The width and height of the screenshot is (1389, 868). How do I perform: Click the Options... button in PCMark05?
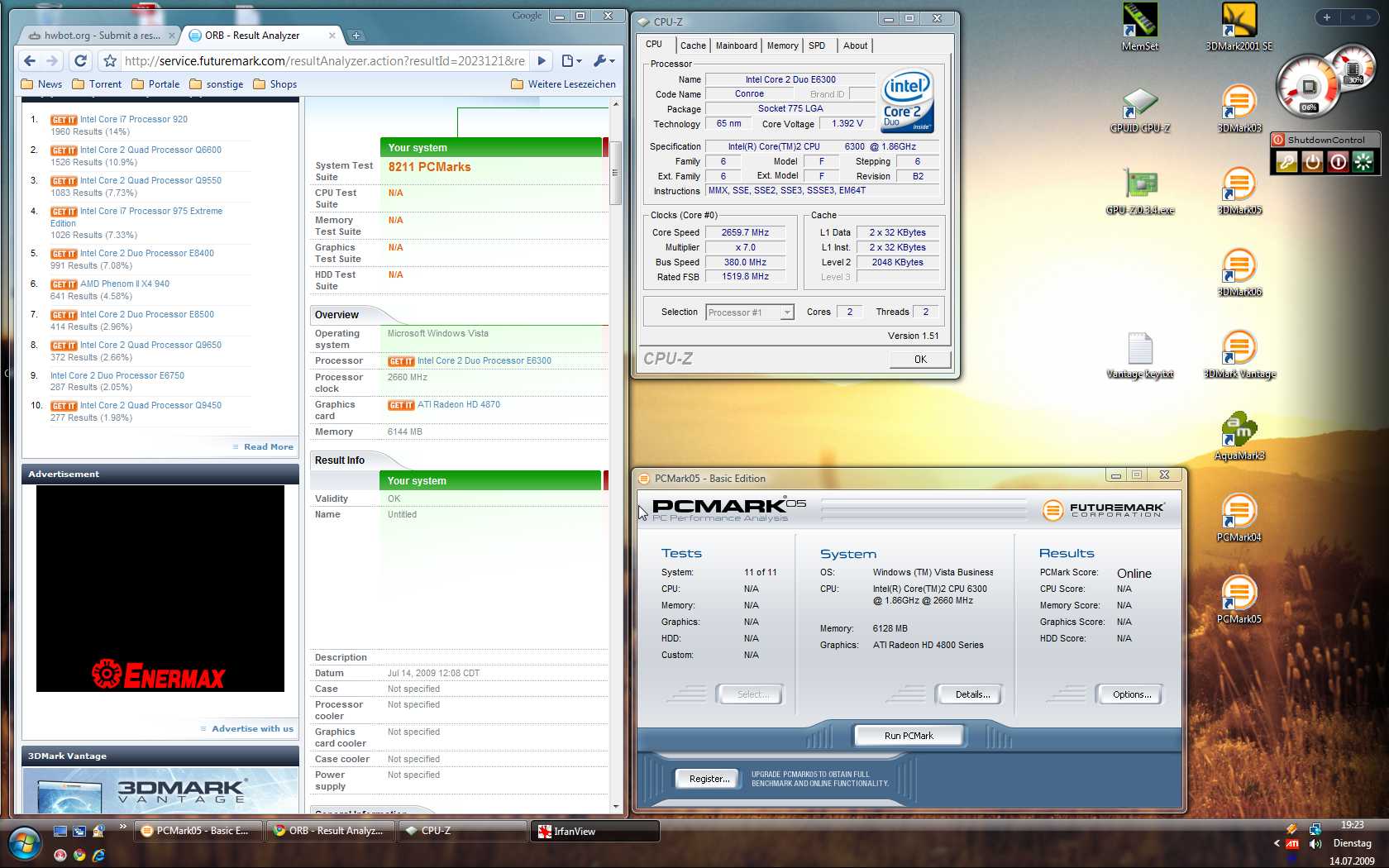[1131, 694]
